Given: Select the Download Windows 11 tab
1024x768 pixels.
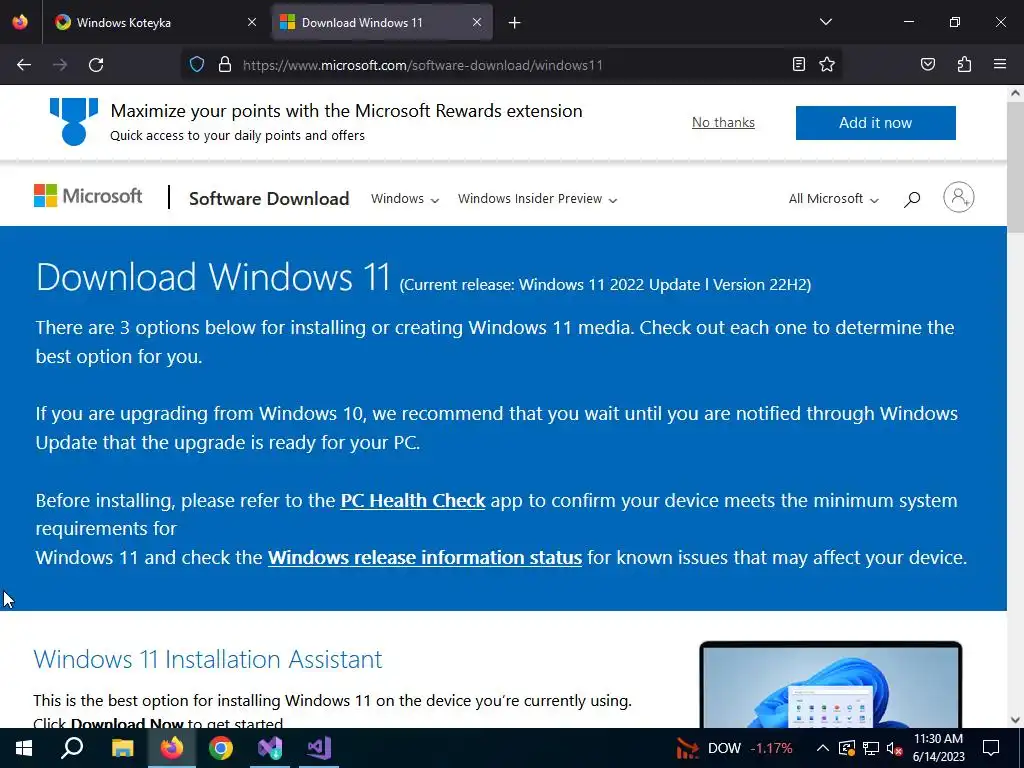Looking at the screenshot, I should click(381, 23).
